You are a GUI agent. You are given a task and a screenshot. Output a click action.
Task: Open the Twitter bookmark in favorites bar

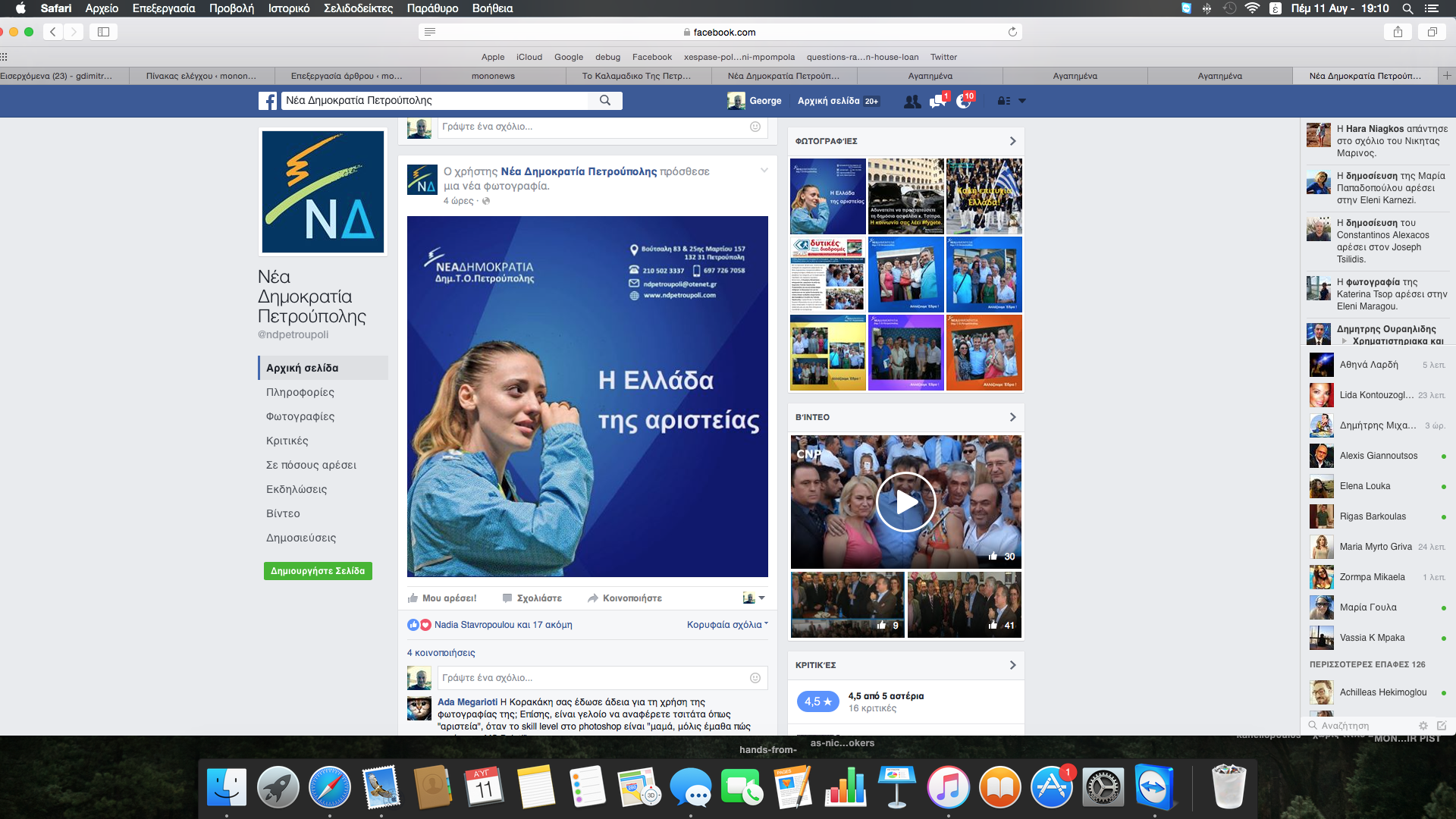coord(943,57)
